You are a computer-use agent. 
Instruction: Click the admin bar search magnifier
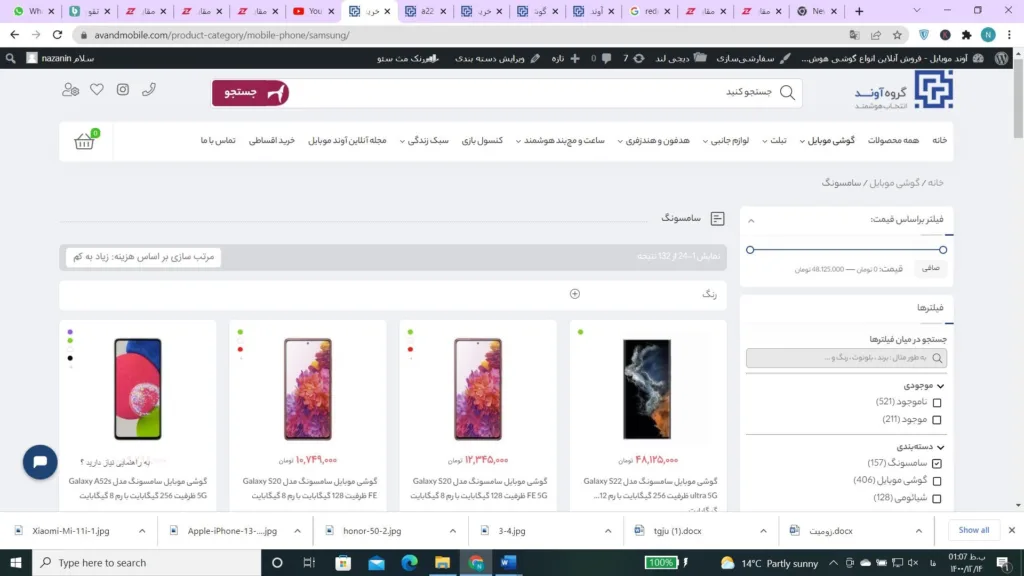point(10,58)
